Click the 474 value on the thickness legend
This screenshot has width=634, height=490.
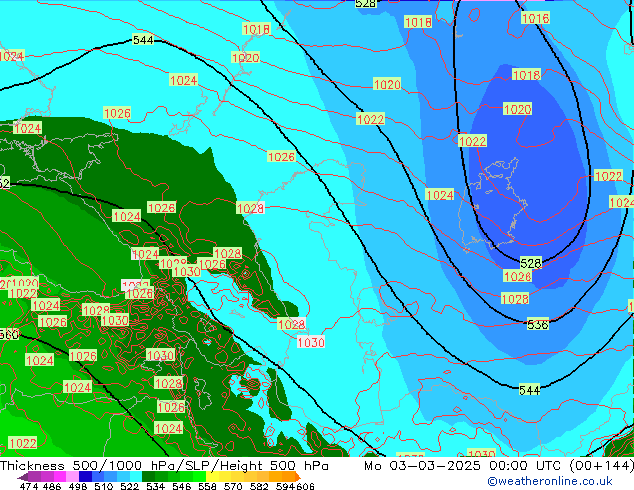(x=29, y=486)
